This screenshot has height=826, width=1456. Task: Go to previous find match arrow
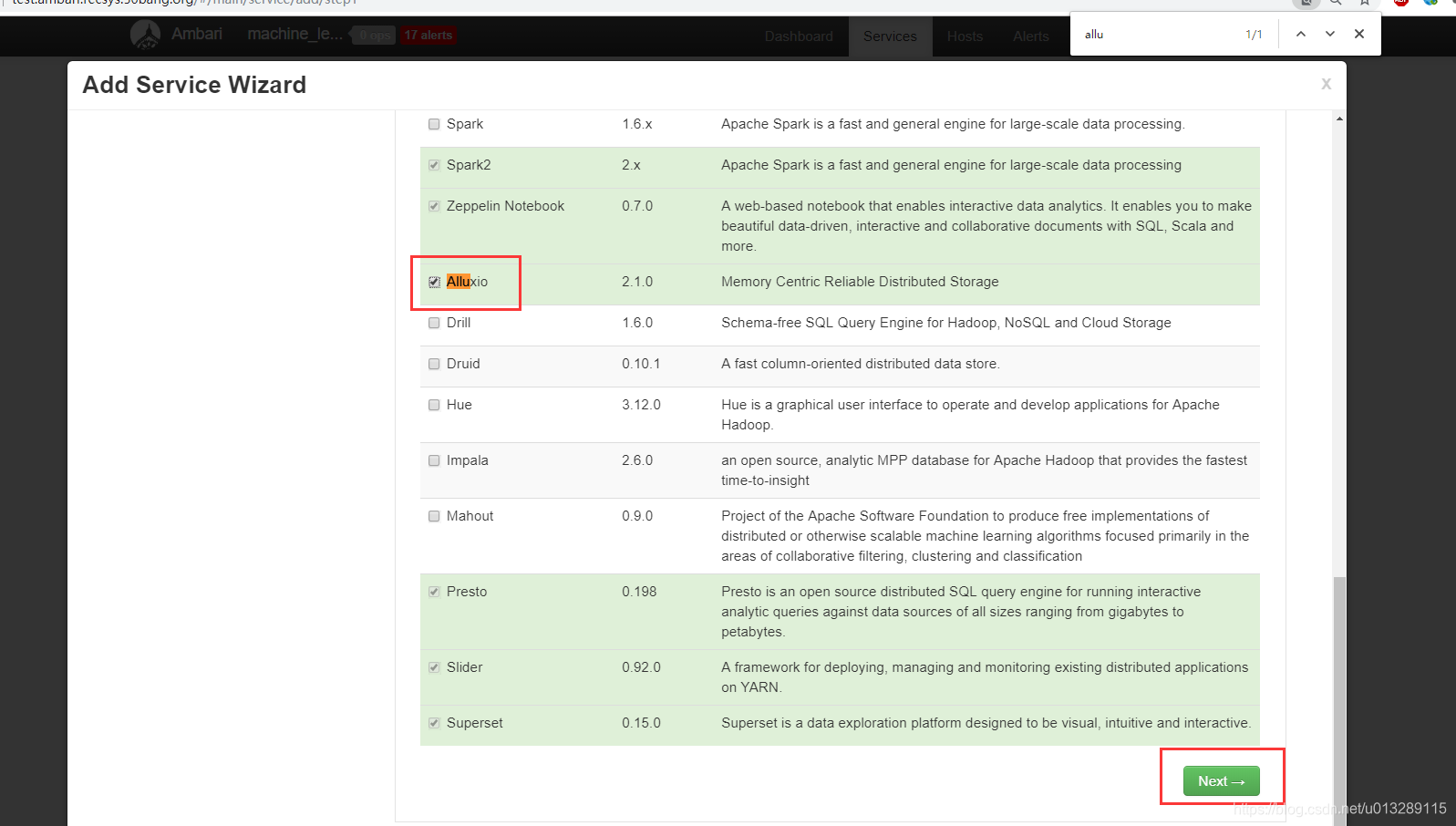pos(1301,34)
